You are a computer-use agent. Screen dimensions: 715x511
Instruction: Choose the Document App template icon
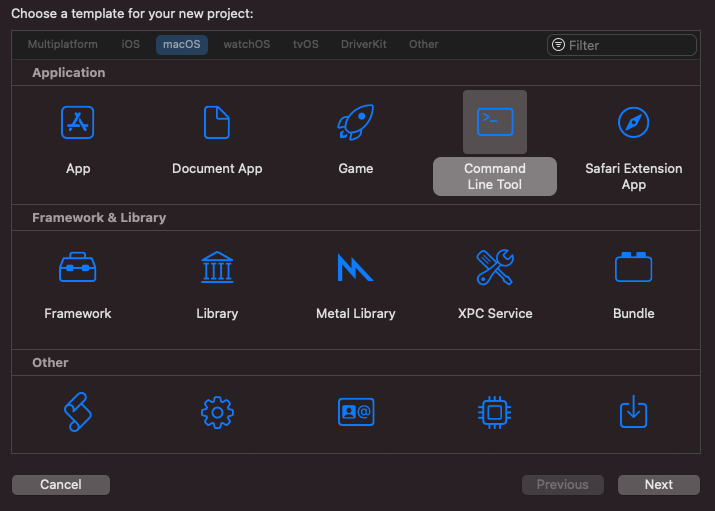tap(217, 122)
